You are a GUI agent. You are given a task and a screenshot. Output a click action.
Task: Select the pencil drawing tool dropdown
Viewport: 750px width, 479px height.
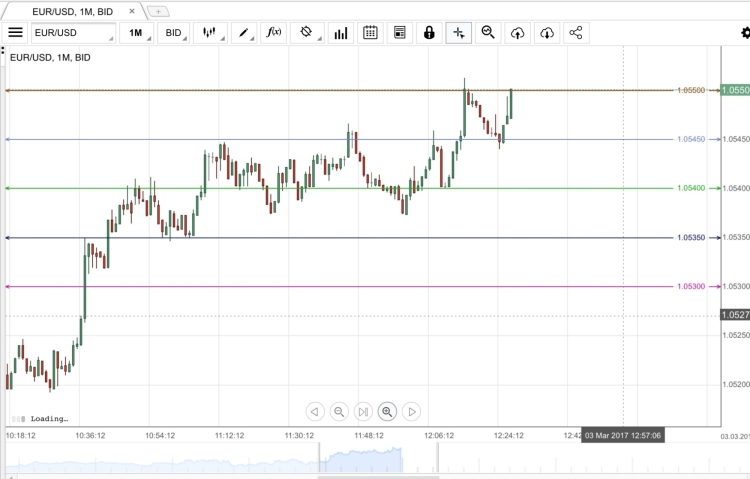(244, 33)
